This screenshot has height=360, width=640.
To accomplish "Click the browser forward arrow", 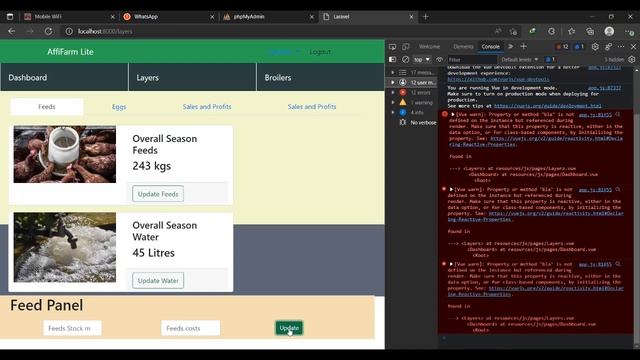I will (30, 31).
